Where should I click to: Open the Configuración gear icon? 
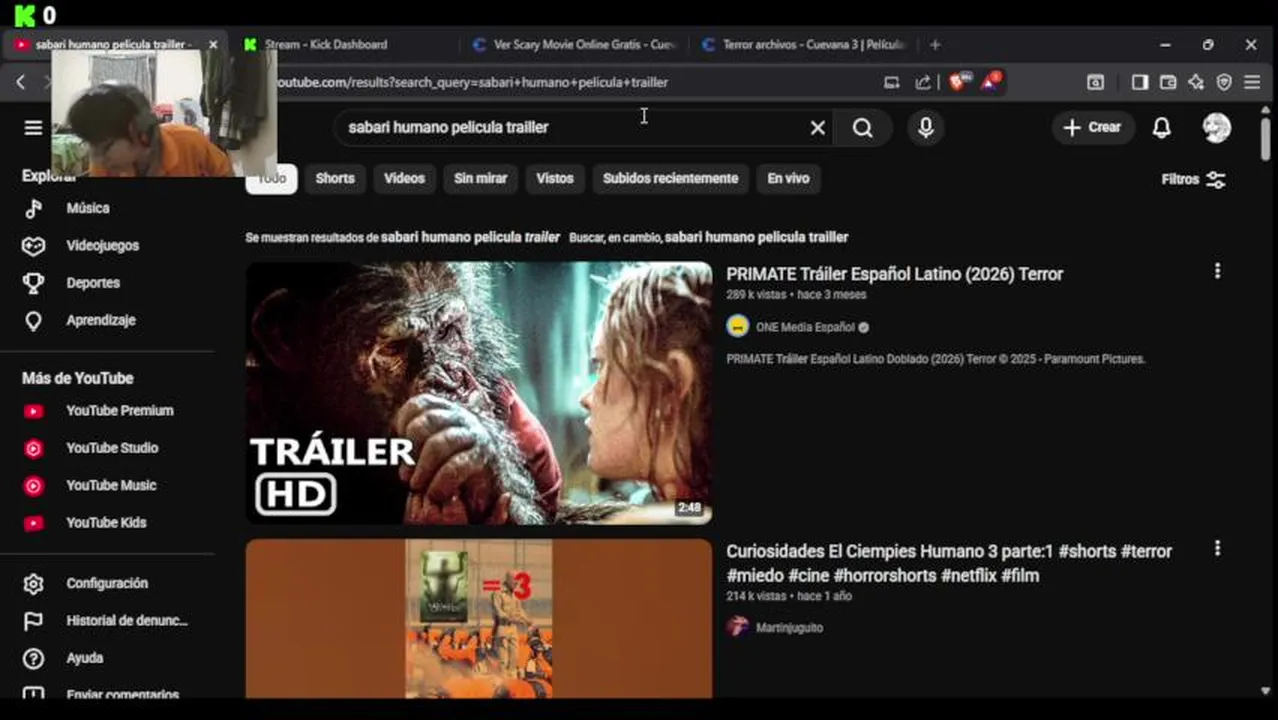(x=33, y=583)
